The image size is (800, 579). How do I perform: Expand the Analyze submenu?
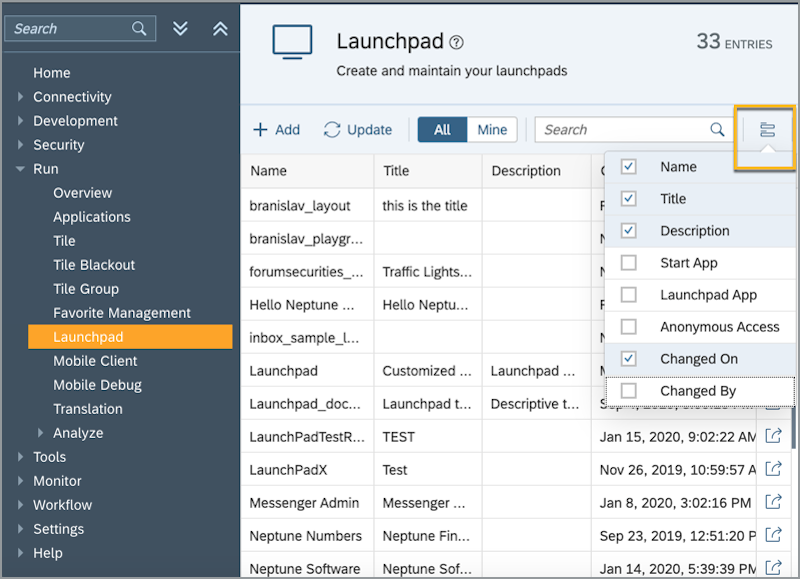pyautogui.click(x=41, y=433)
